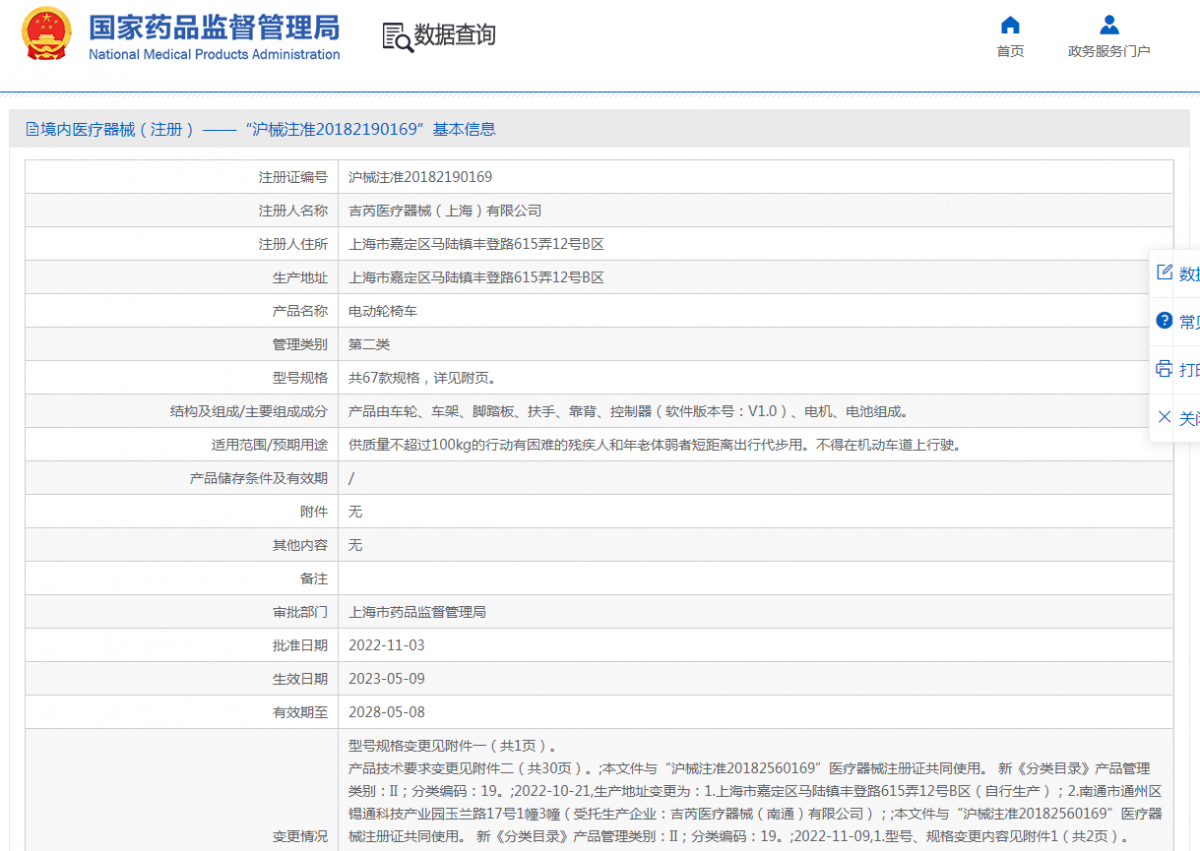
Task: Click the 备注 row label
Action: pyautogui.click(x=314, y=578)
